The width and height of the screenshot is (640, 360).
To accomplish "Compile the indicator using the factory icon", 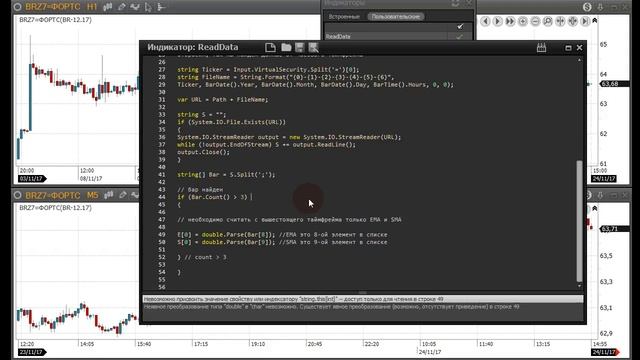I will tap(541, 48).
